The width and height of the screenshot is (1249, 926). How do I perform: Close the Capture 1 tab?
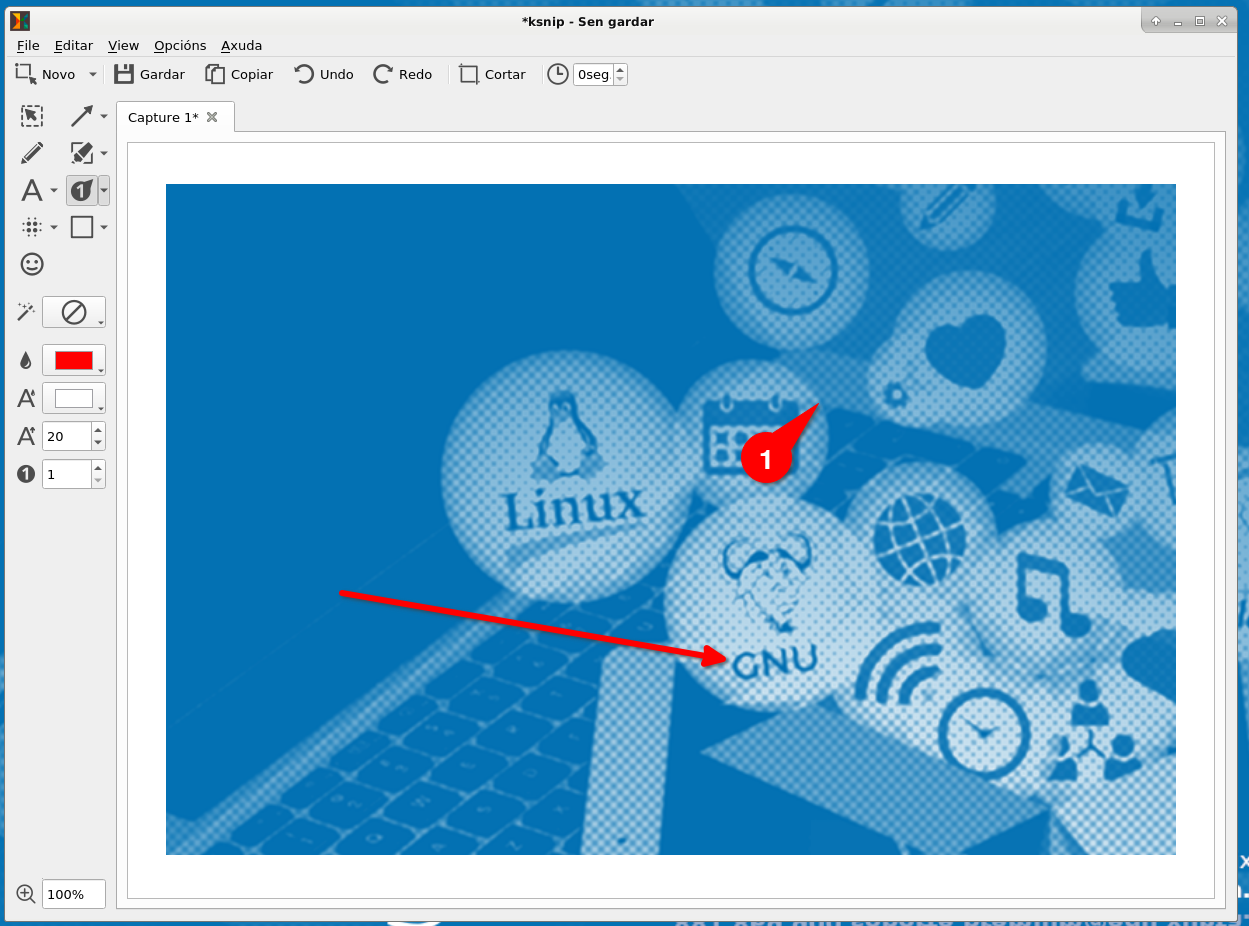212,117
